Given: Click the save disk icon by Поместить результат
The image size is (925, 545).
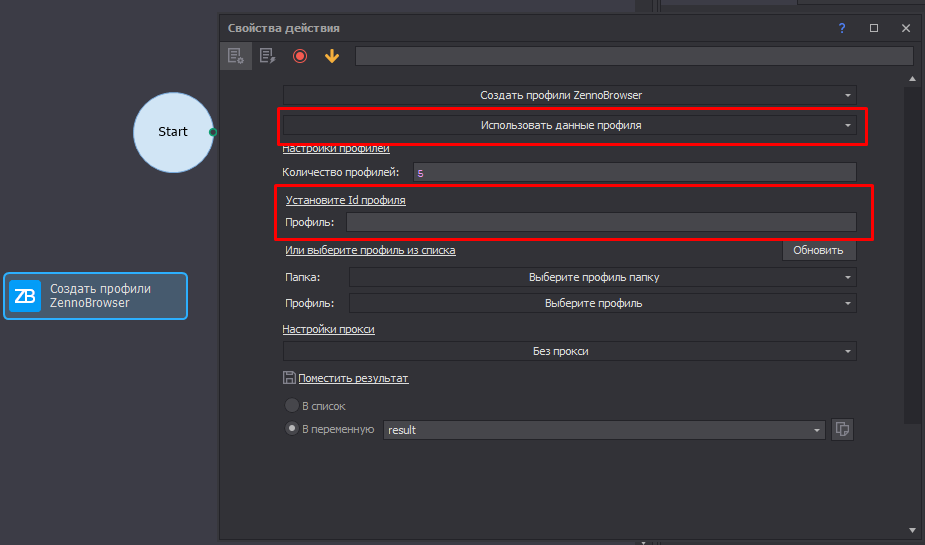Looking at the screenshot, I should (289, 378).
